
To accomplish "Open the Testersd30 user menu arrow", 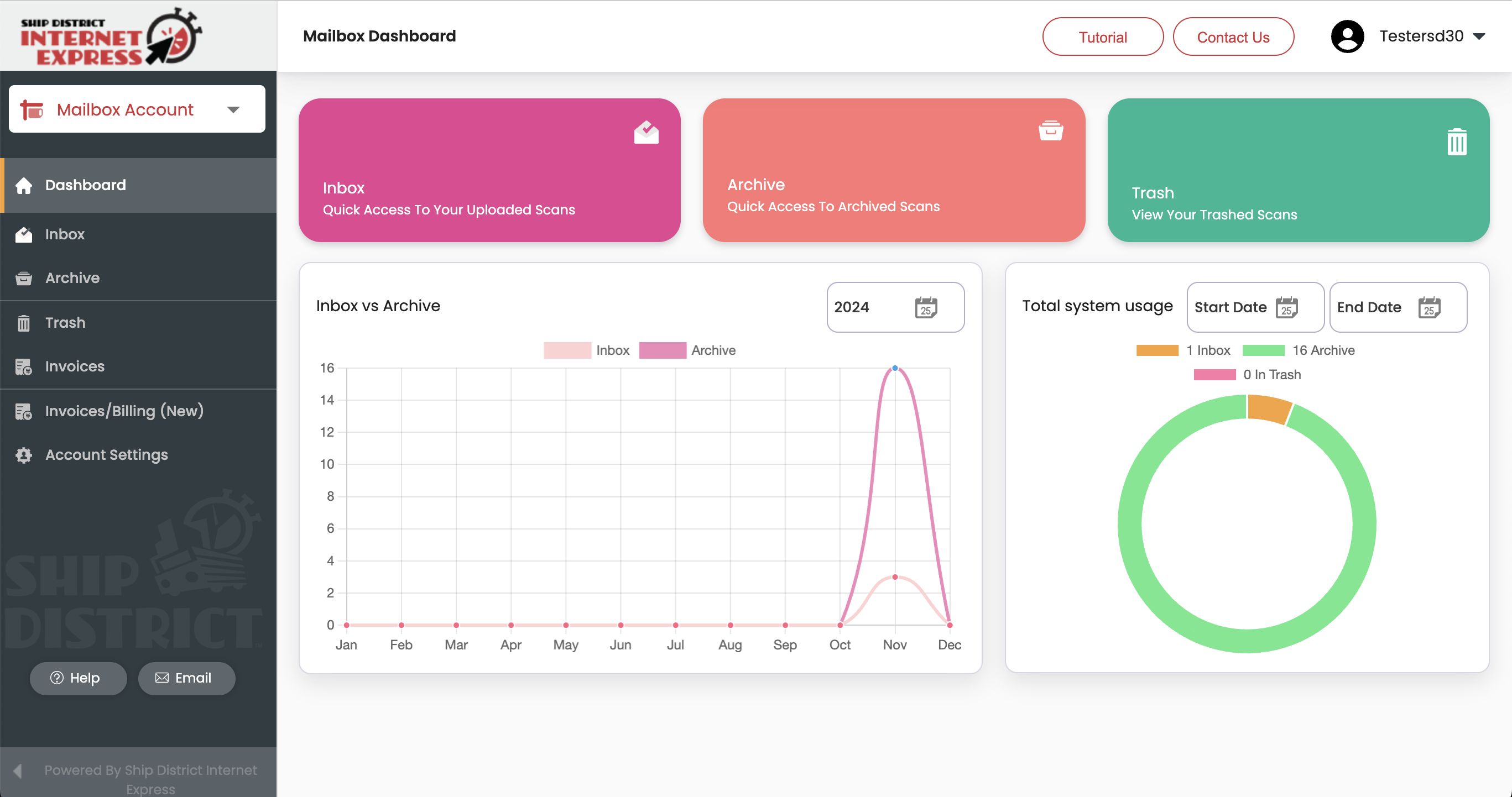I will coord(1479,36).
